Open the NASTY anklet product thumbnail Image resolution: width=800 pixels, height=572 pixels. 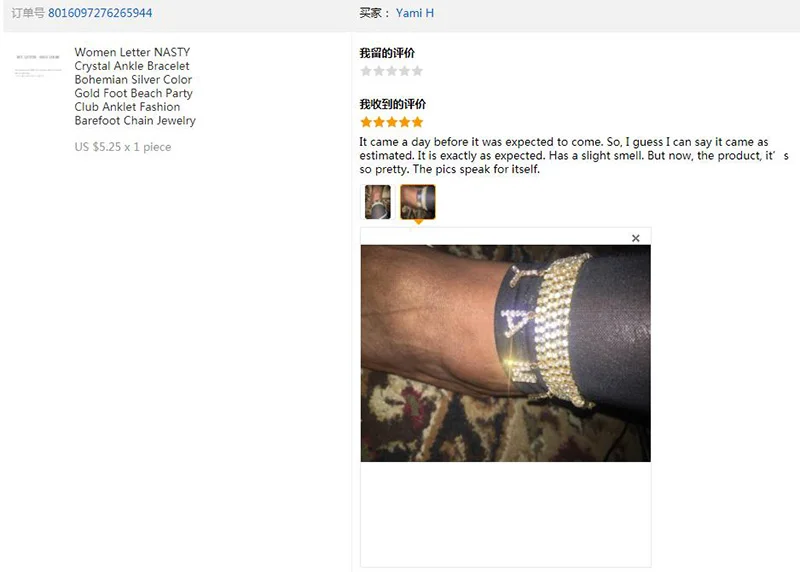coord(38,65)
